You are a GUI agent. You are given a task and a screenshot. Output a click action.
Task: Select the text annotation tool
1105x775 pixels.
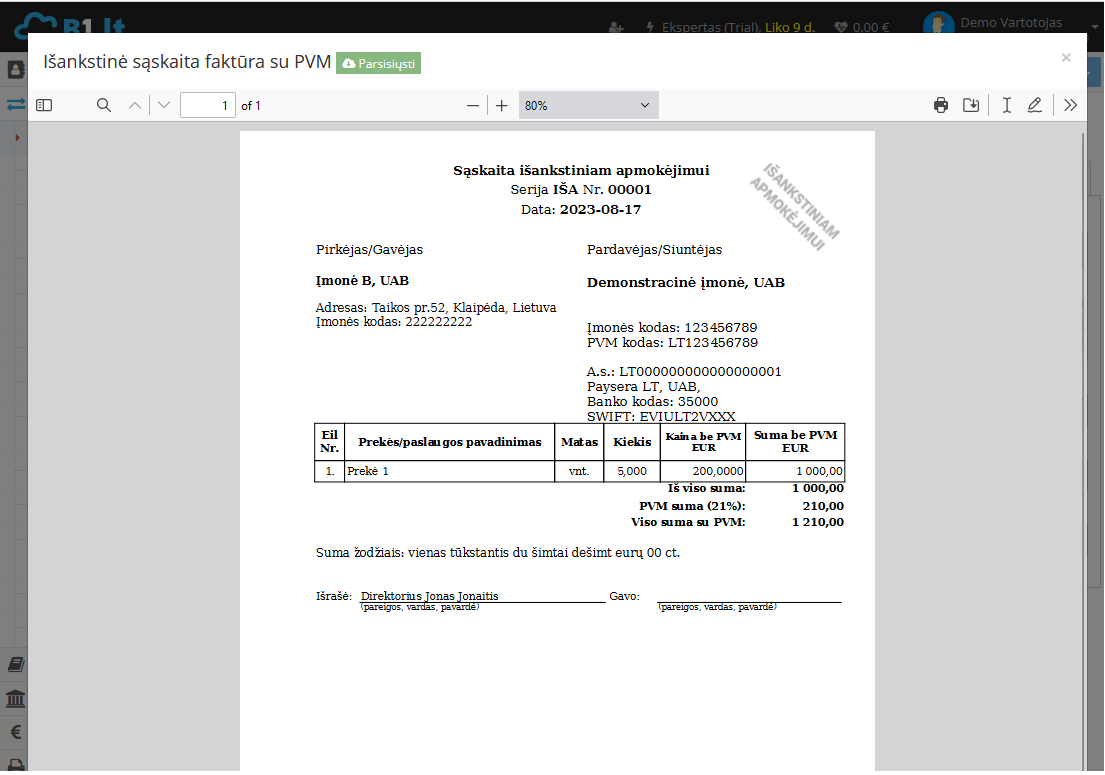(1007, 105)
